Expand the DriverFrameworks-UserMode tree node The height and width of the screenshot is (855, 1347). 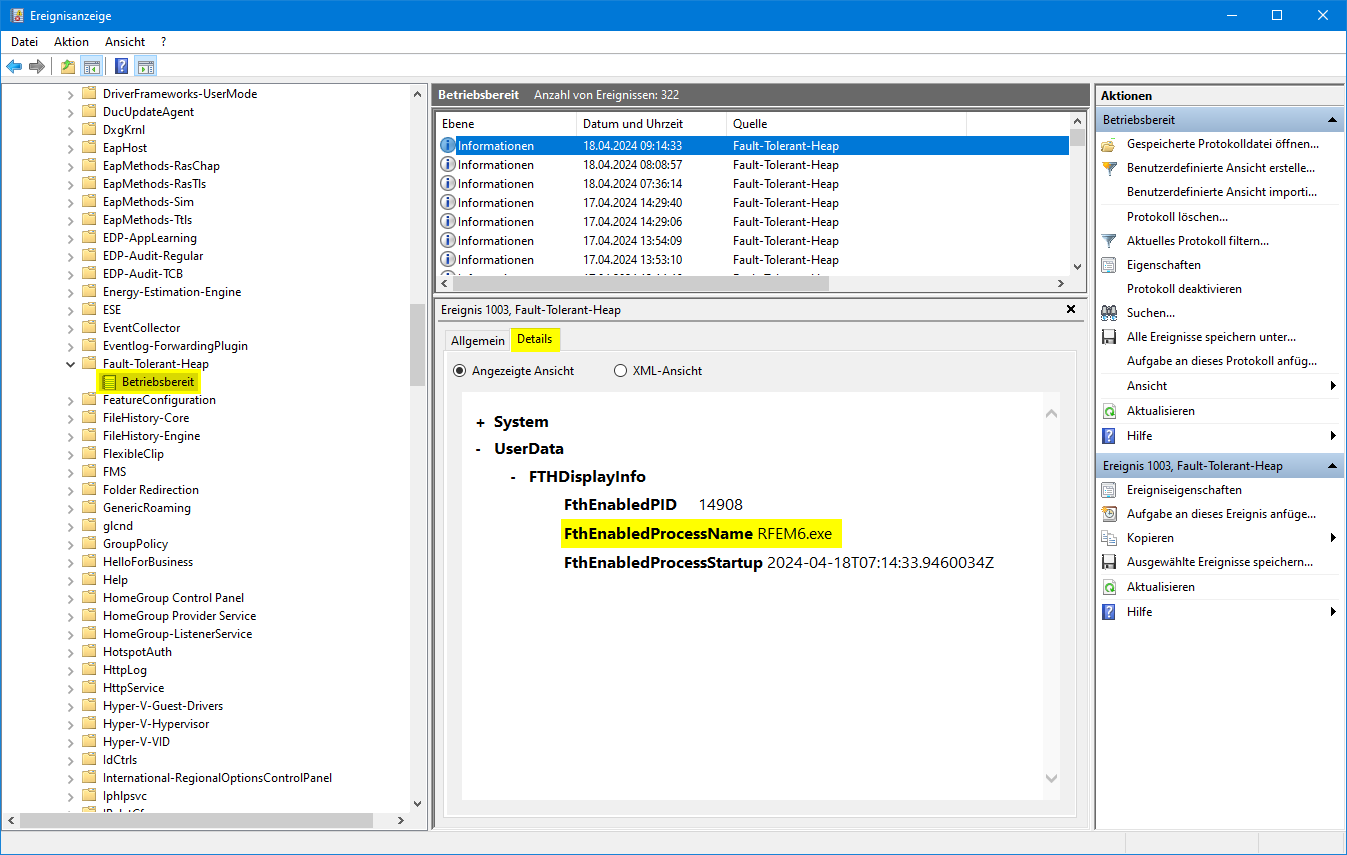point(70,94)
